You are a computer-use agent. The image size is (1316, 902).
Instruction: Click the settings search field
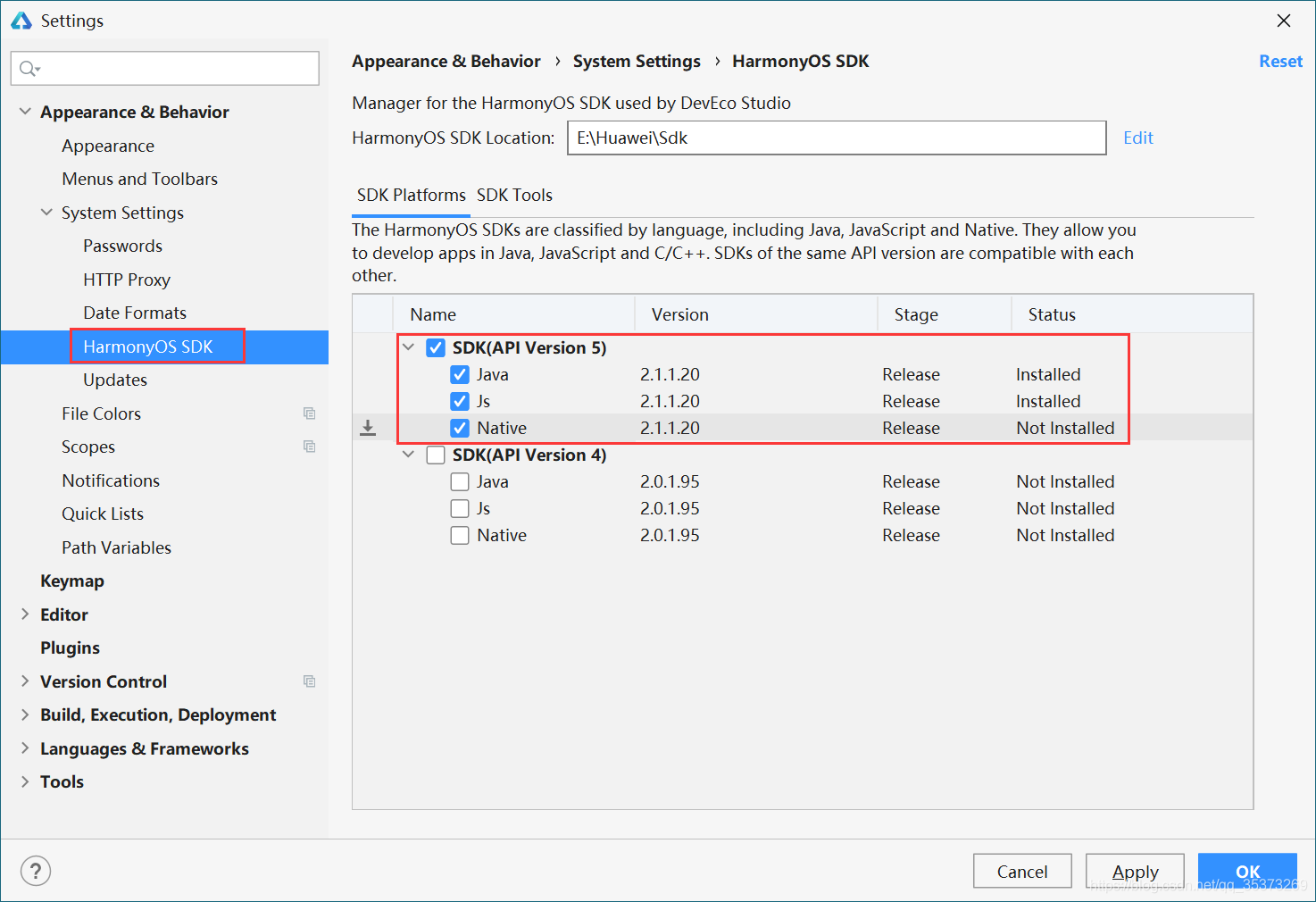coord(165,69)
